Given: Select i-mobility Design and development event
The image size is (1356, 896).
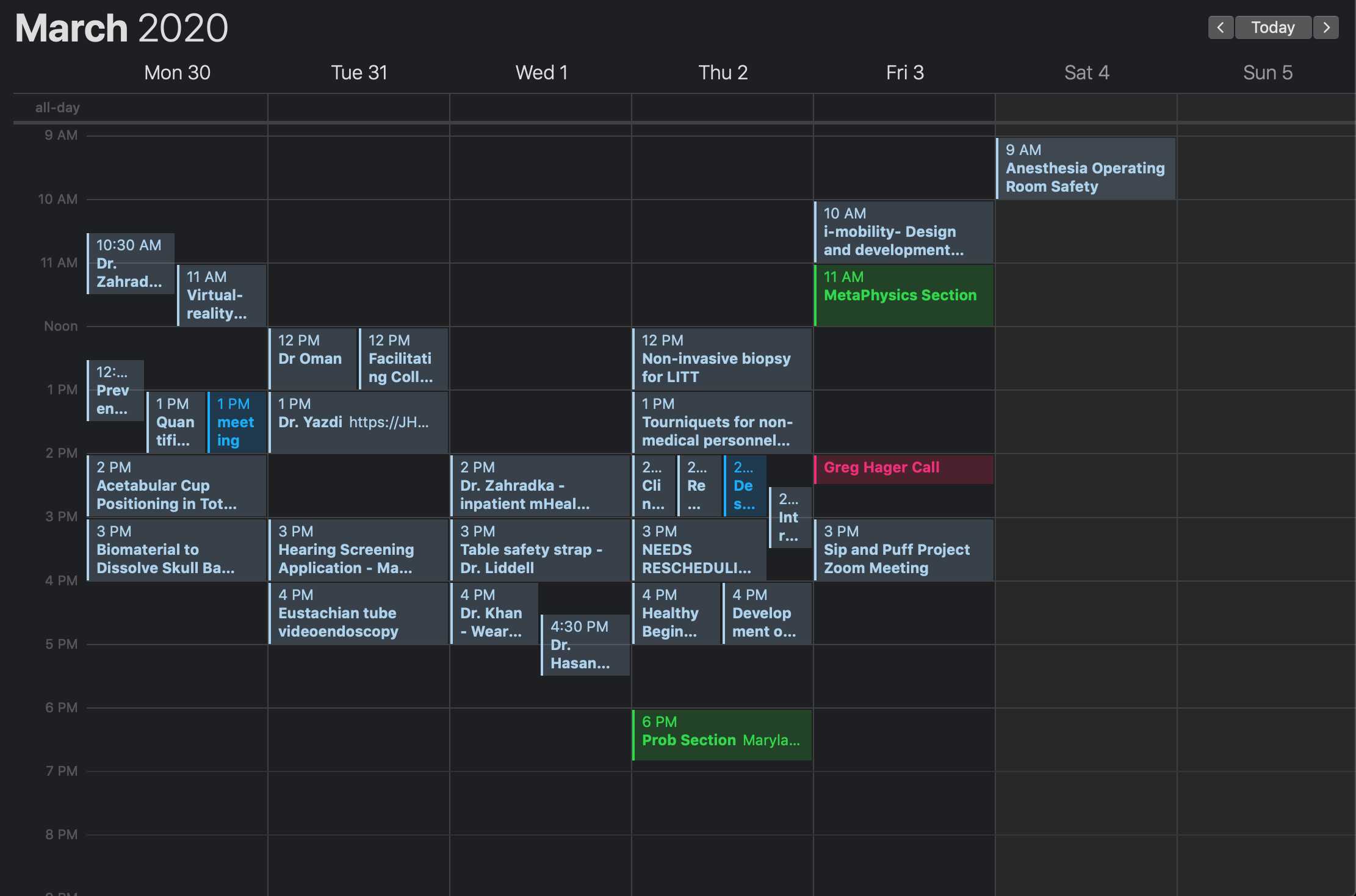Looking at the screenshot, I should click(904, 232).
